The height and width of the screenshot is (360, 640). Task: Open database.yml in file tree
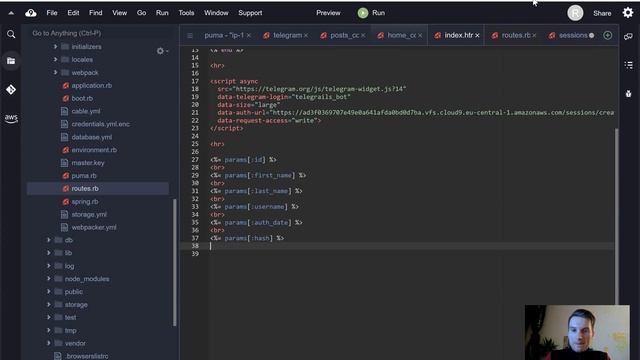[x=91, y=137]
